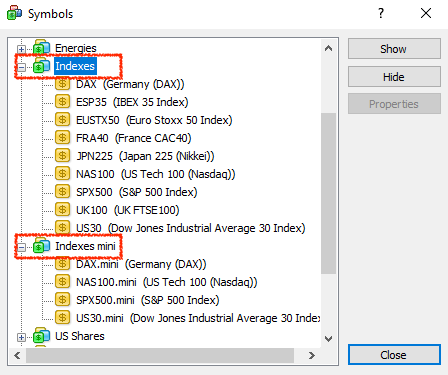The image size is (448, 375).
Task: Open the question mark help button
Action: pyautogui.click(x=381, y=13)
